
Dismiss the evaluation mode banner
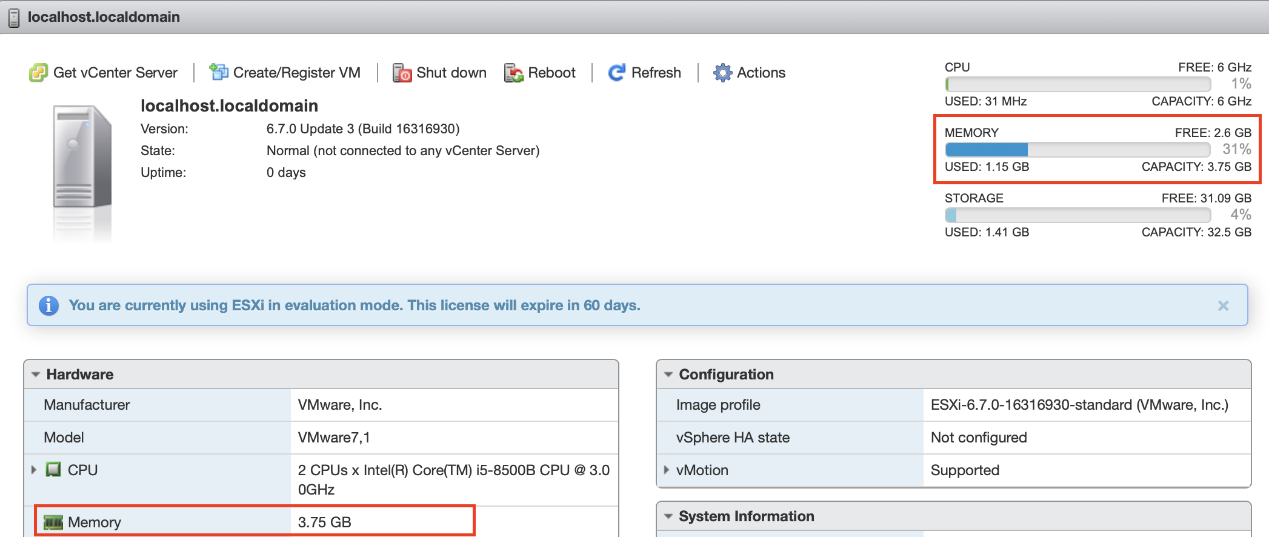click(1223, 306)
